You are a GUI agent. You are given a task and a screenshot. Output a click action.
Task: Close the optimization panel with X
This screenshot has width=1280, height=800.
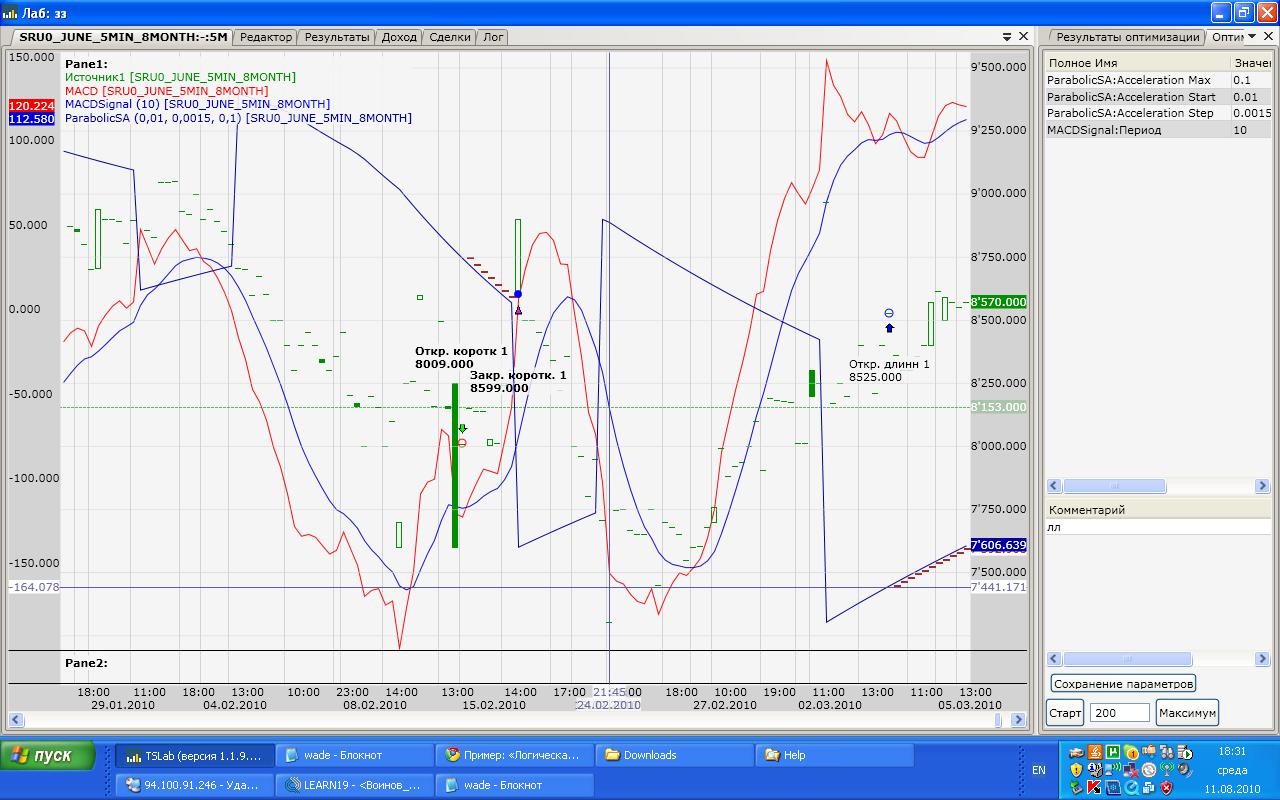[1267, 36]
